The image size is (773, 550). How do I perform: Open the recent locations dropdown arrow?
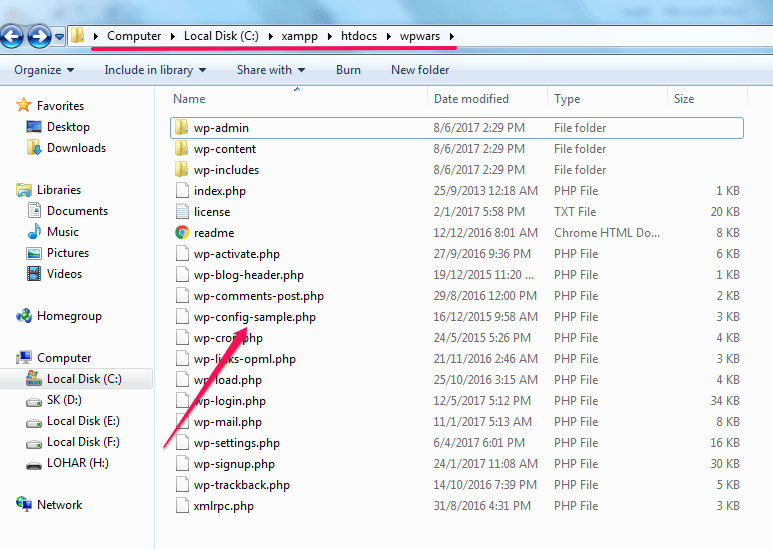click(59, 36)
